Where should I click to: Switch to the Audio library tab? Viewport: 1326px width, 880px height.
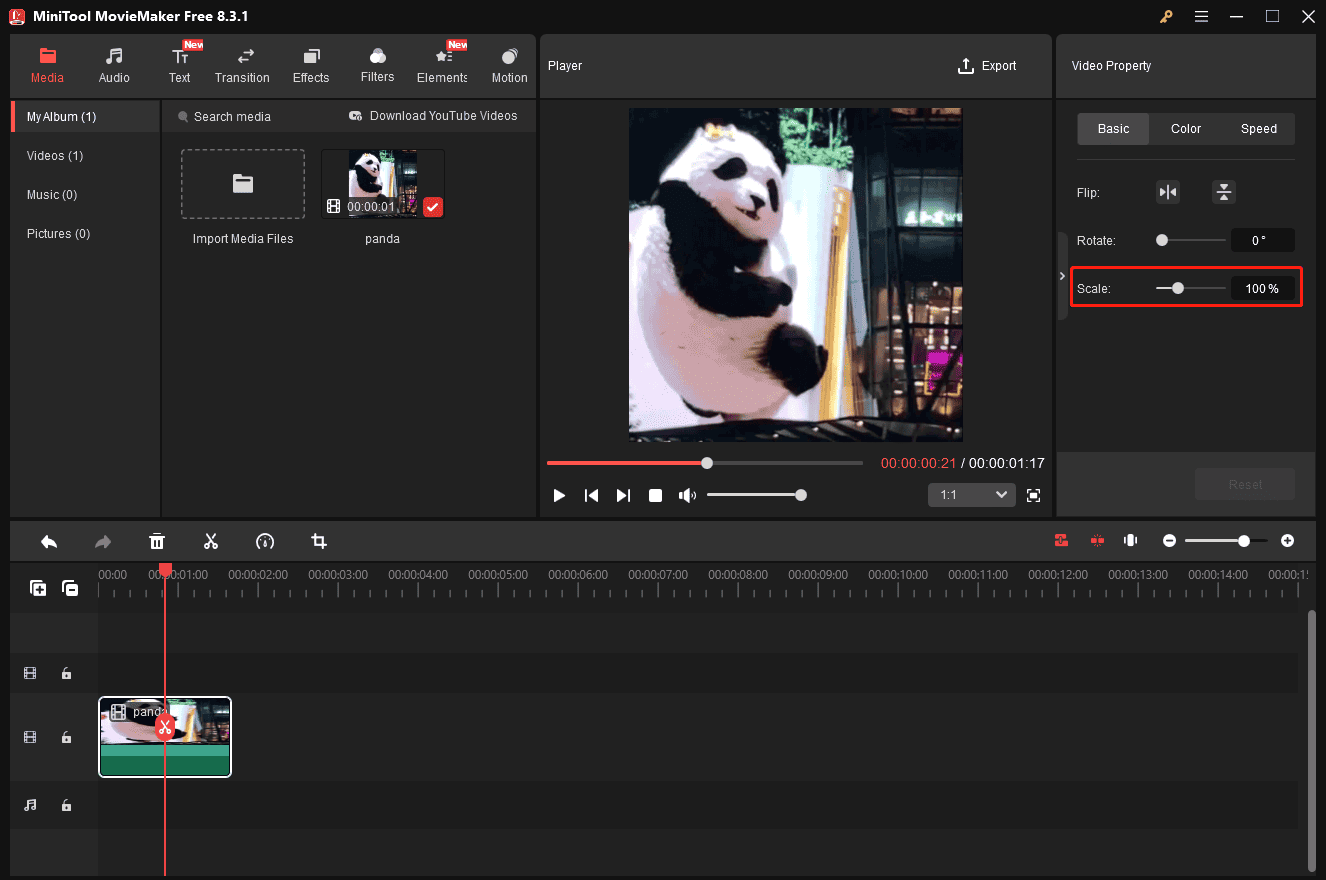pos(114,65)
